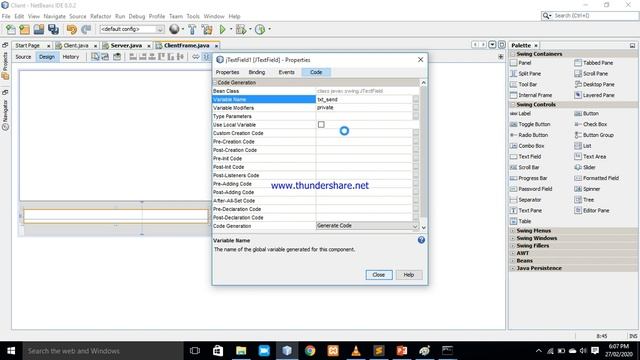Image resolution: width=640 pixels, height=360 pixels.
Task: Collapse the Swing Controls palette category
Action: click(513, 104)
